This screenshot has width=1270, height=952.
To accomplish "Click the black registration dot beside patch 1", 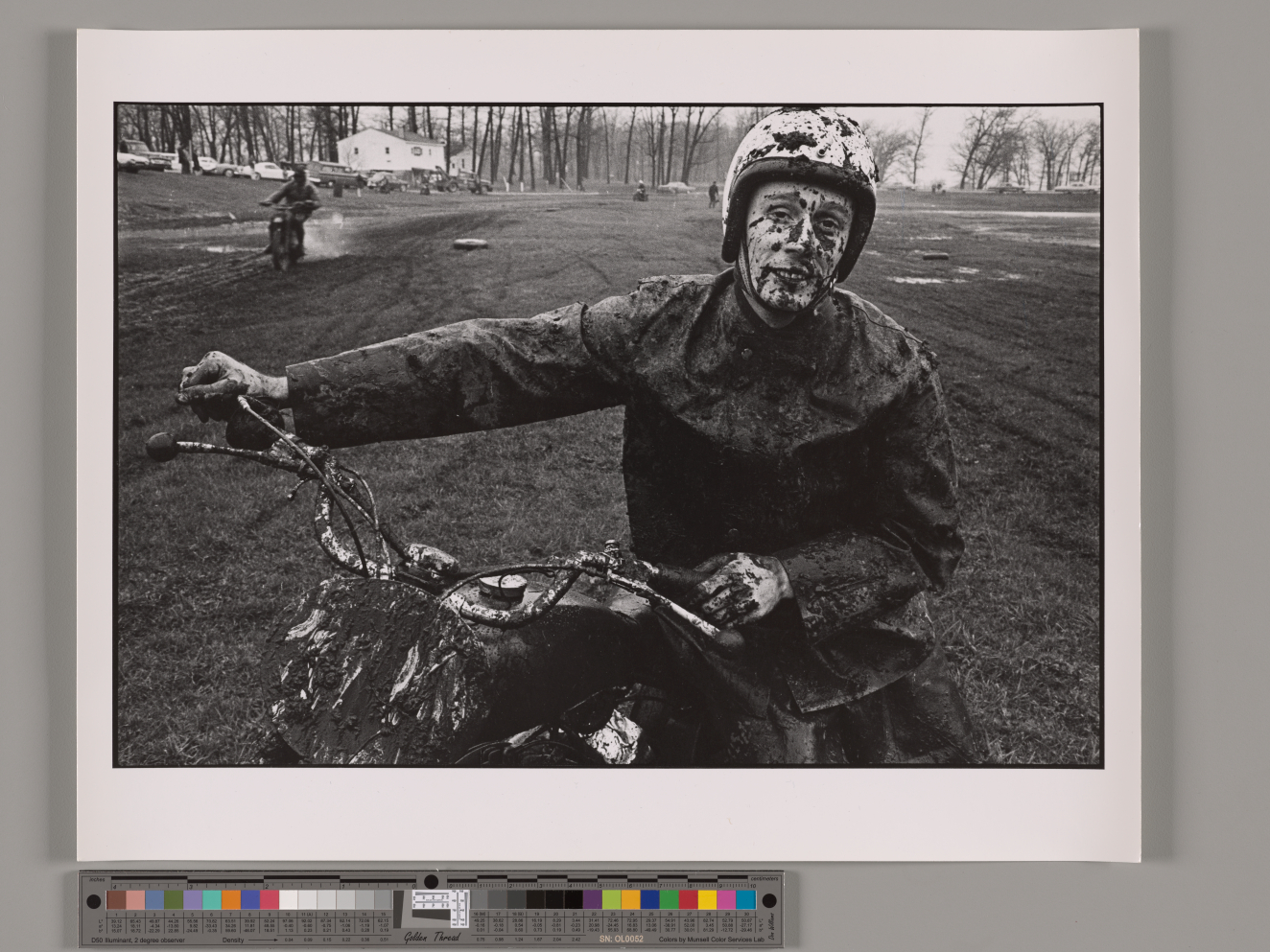I will pyautogui.click(x=94, y=901).
